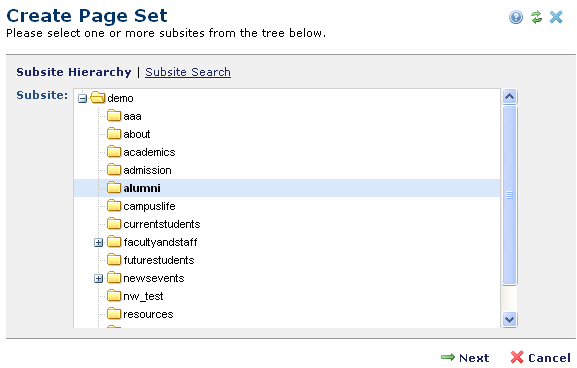Collapse the demo tree node
The width and height of the screenshot is (577, 368).
(82, 99)
